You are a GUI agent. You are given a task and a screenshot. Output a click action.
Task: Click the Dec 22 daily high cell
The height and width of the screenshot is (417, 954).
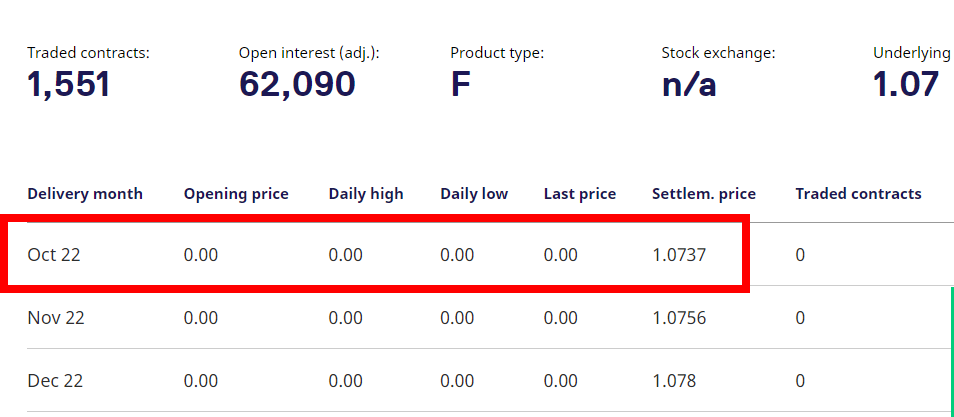click(345, 381)
